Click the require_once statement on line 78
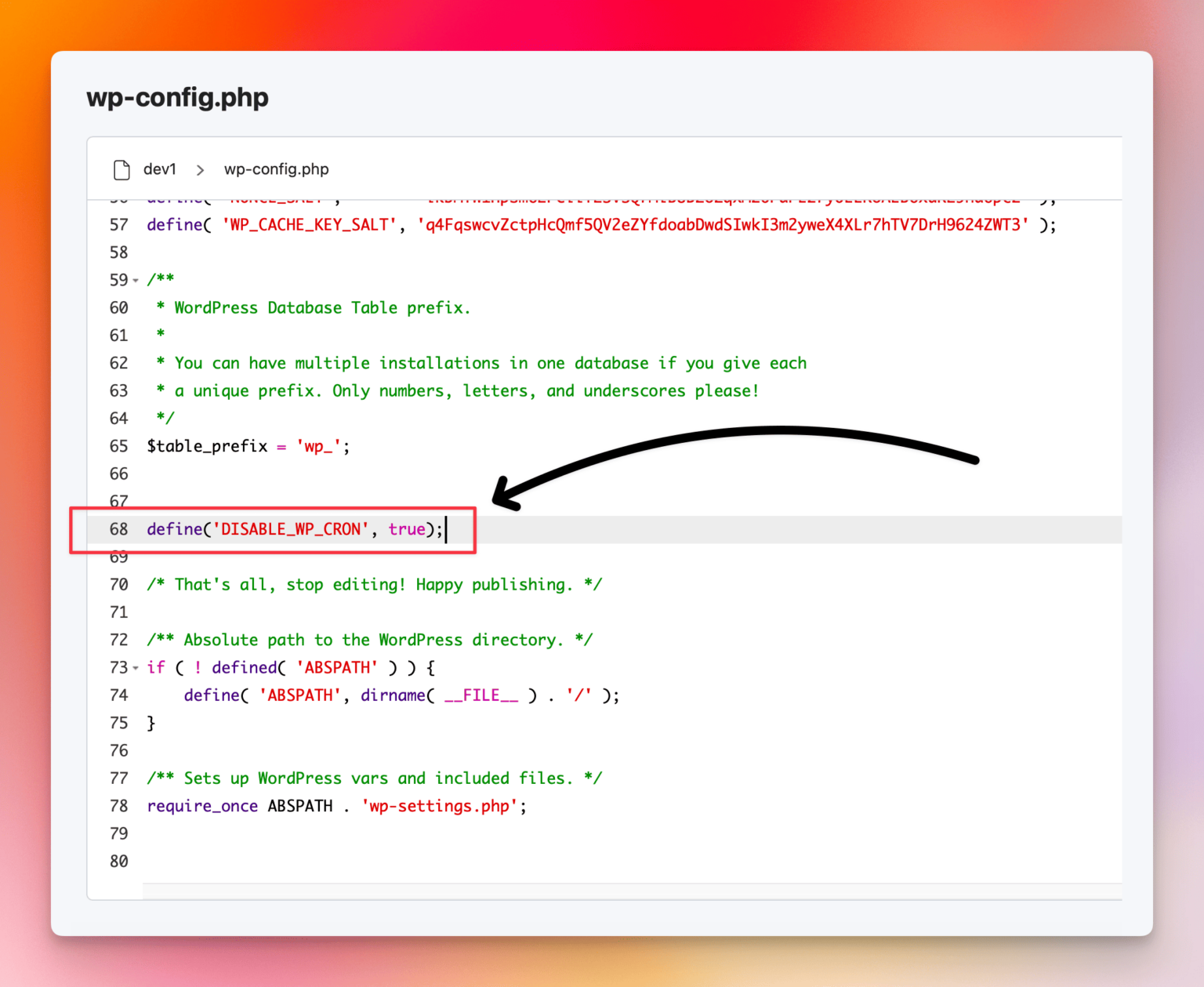The width and height of the screenshot is (1204, 987). (x=202, y=806)
